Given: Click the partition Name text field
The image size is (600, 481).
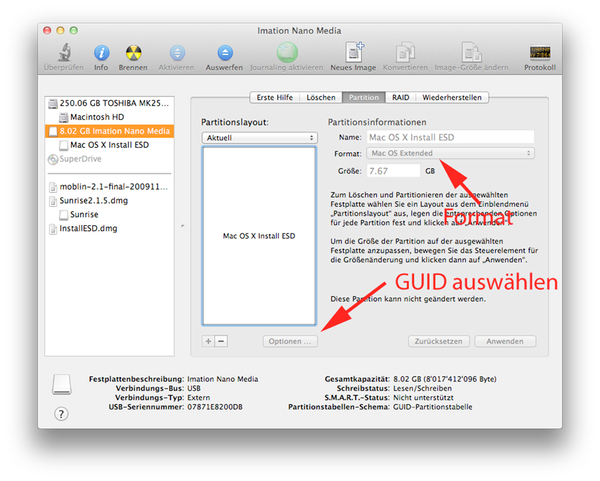Looking at the screenshot, I should (450, 136).
